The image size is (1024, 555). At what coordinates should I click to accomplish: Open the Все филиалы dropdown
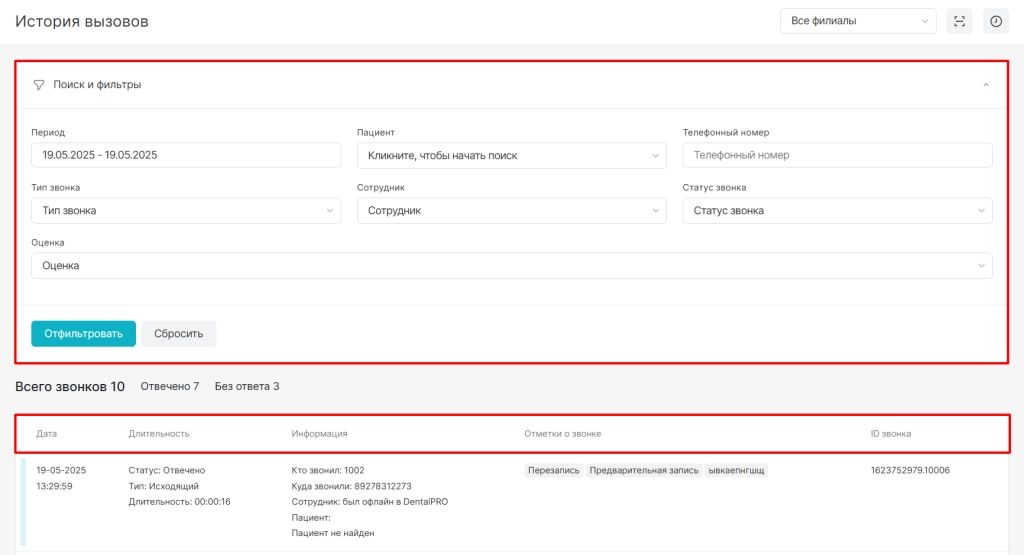[858, 21]
